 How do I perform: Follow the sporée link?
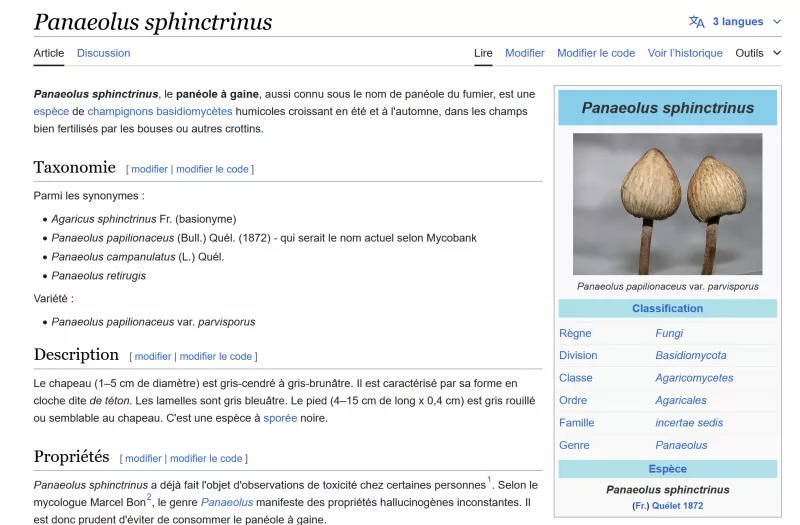coord(280,418)
